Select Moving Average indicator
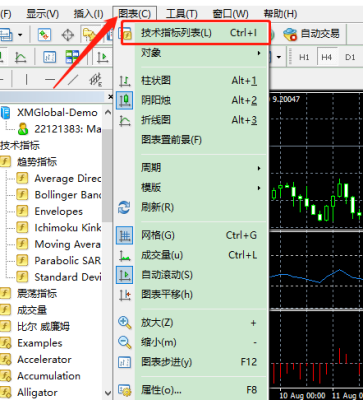363x400 pixels. pyautogui.click(x=68, y=244)
